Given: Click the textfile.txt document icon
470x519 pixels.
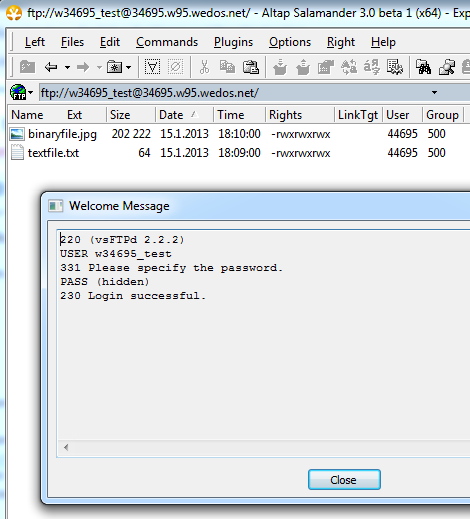Looking at the screenshot, I should coord(17,153).
